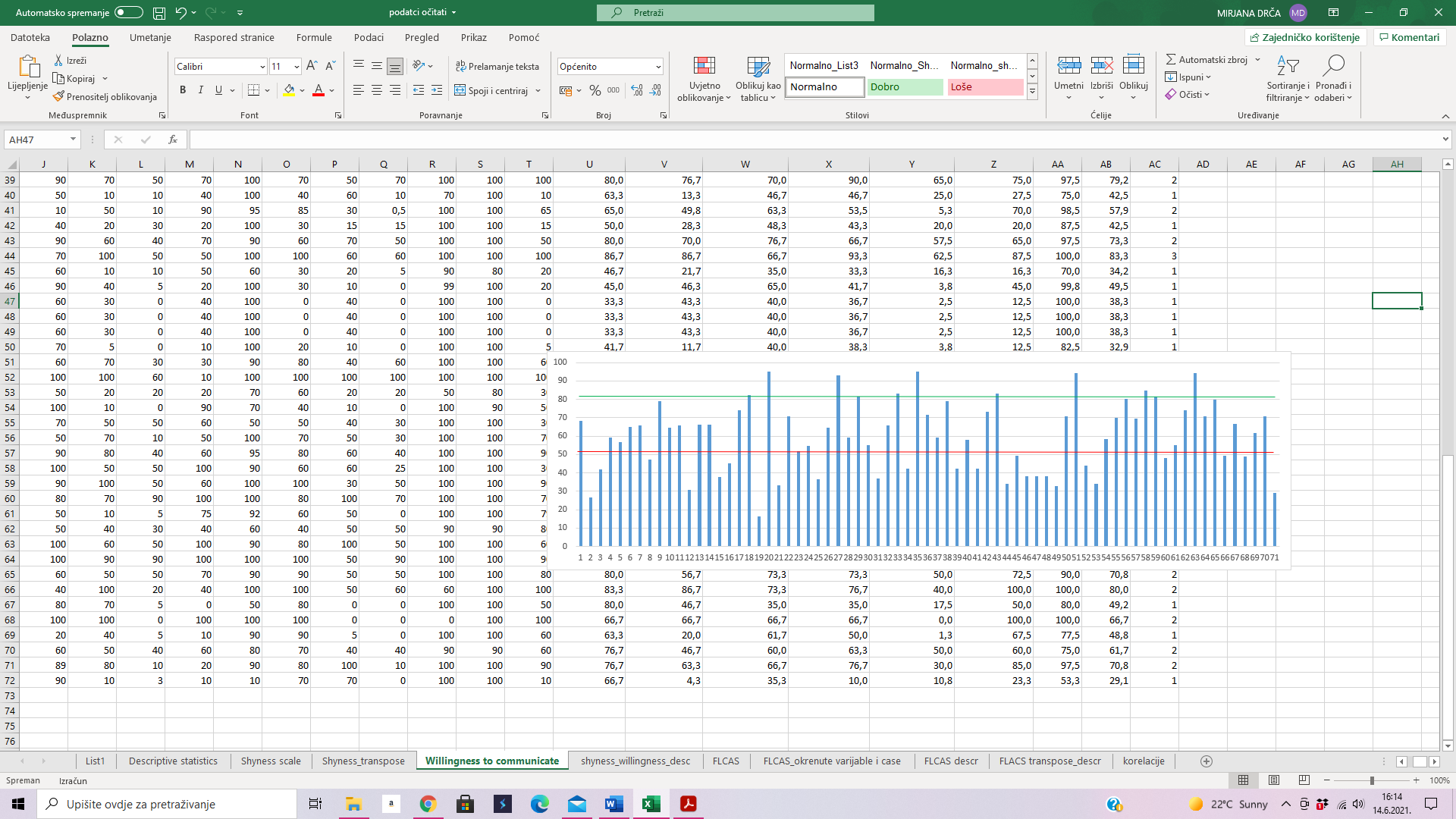Viewport: 1456px width, 819px height.
Task: Open the font name Calibri dropdown
Action: pyautogui.click(x=262, y=67)
